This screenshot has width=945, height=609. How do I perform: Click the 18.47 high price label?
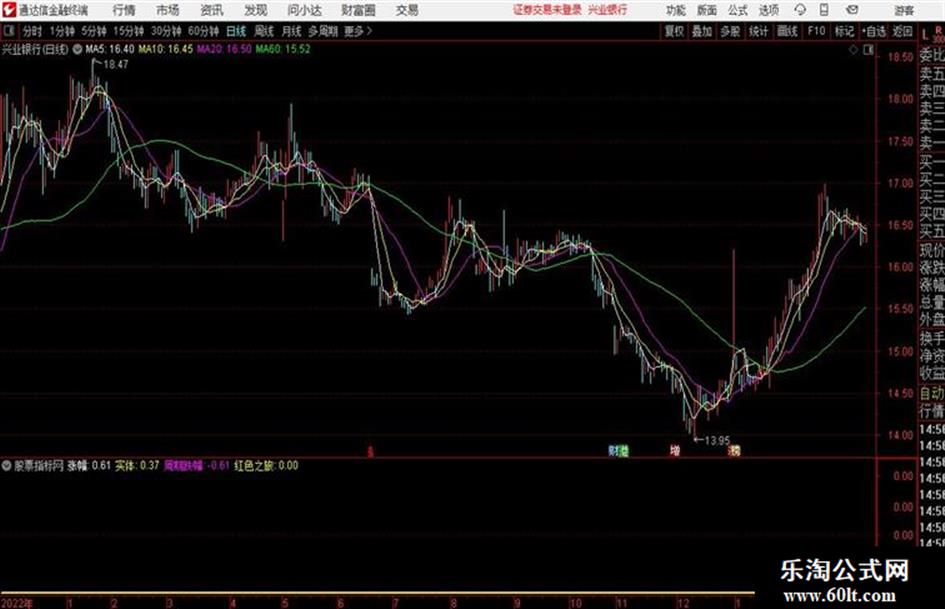[116, 65]
